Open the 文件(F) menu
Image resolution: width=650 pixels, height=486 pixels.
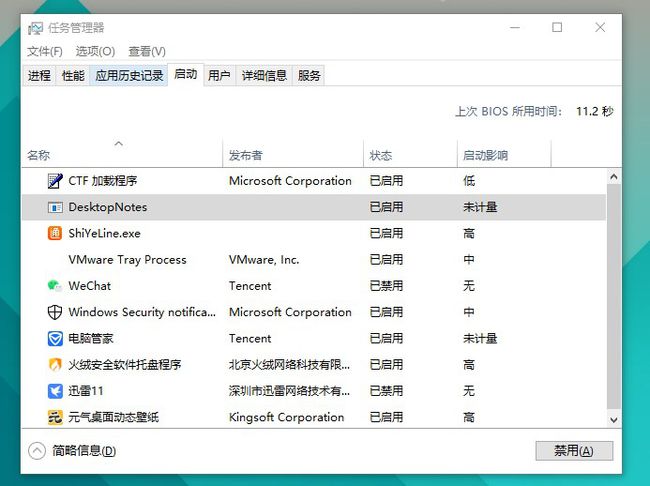click(x=45, y=51)
